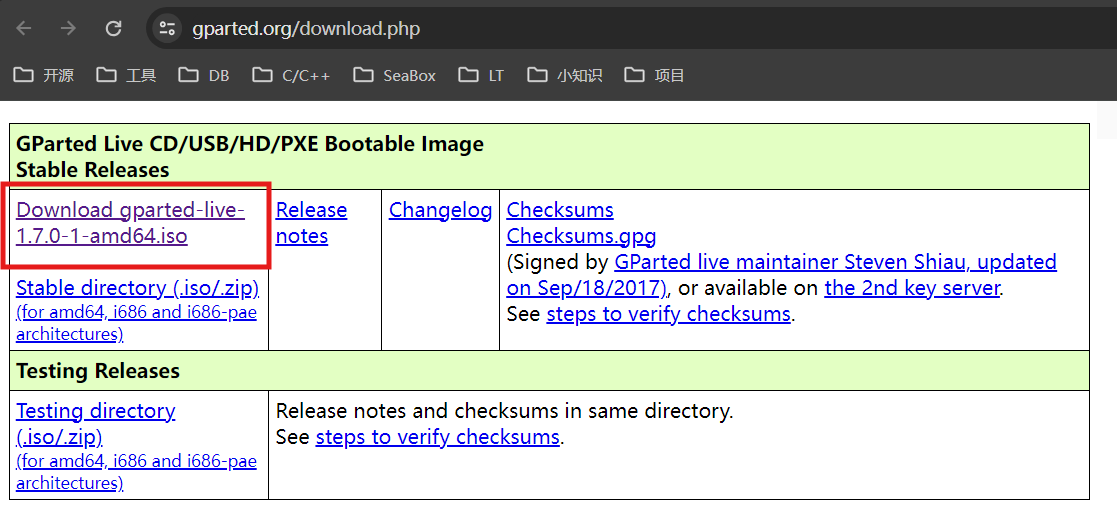1117x518 pixels.
Task: Click 'Release notes and checksums in same directory' text
Action: [x=504, y=411]
